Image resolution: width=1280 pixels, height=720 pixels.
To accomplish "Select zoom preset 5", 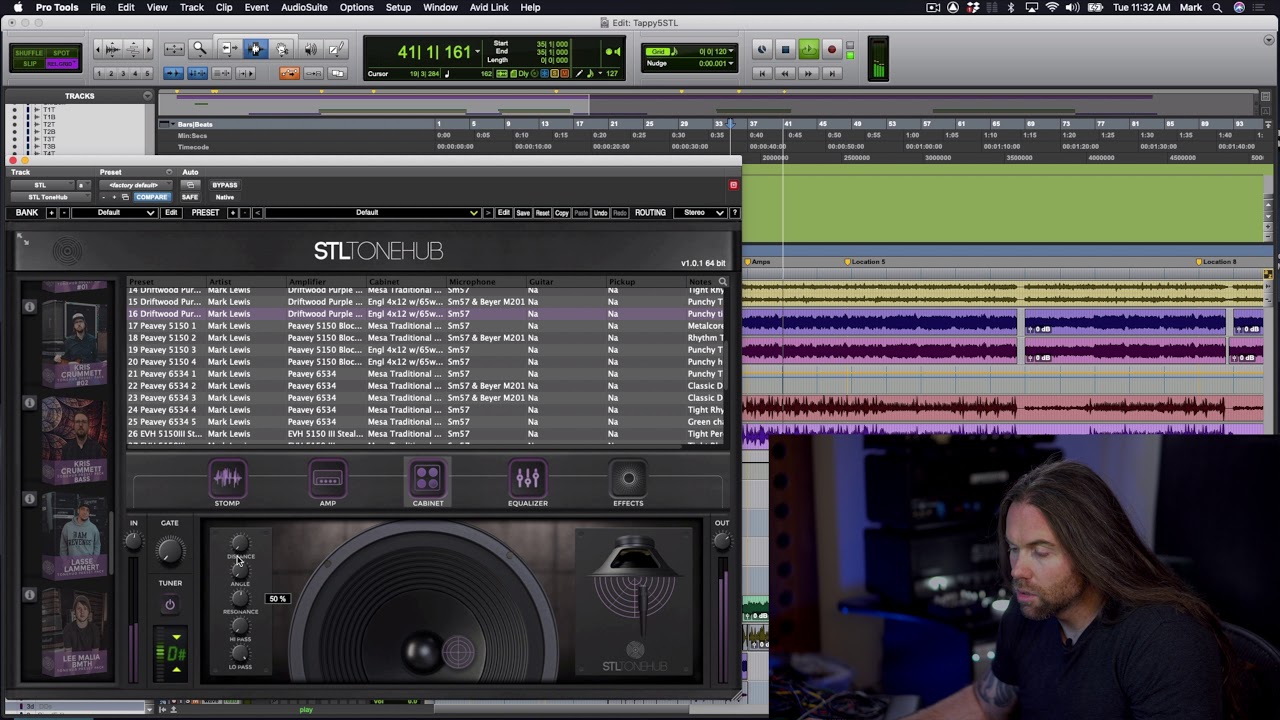I will click(x=148, y=73).
